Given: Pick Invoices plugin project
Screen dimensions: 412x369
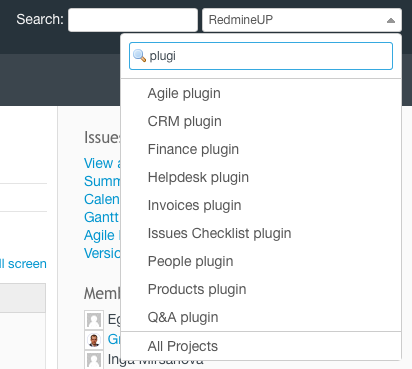Looking at the screenshot, I should click(261, 205).
